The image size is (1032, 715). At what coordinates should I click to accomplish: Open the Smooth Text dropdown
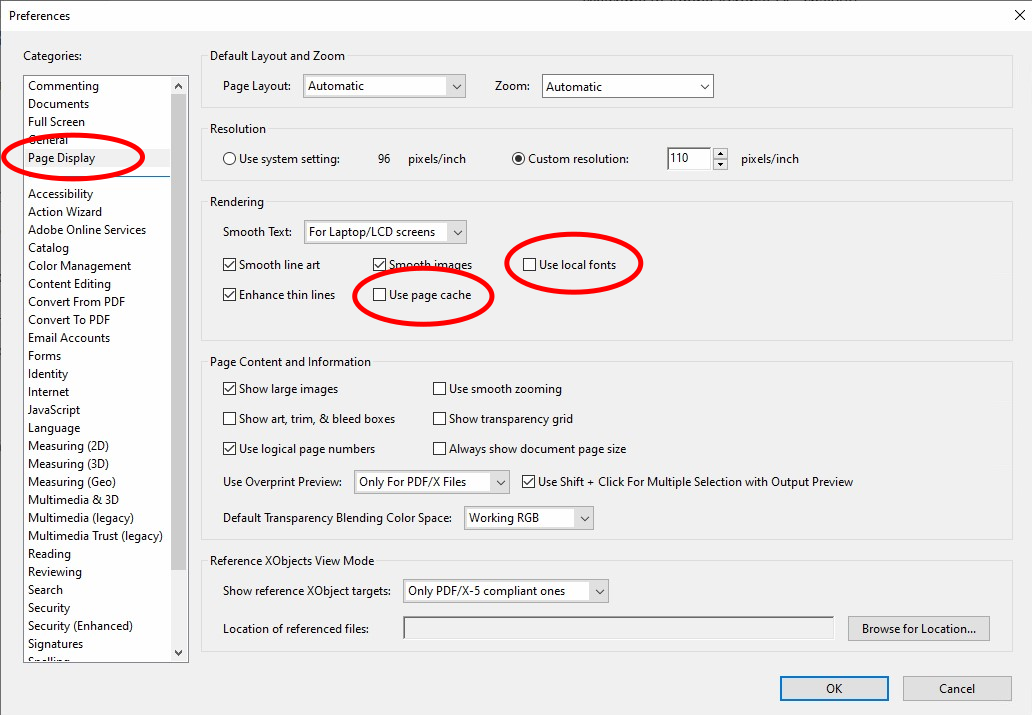[385, 232]
